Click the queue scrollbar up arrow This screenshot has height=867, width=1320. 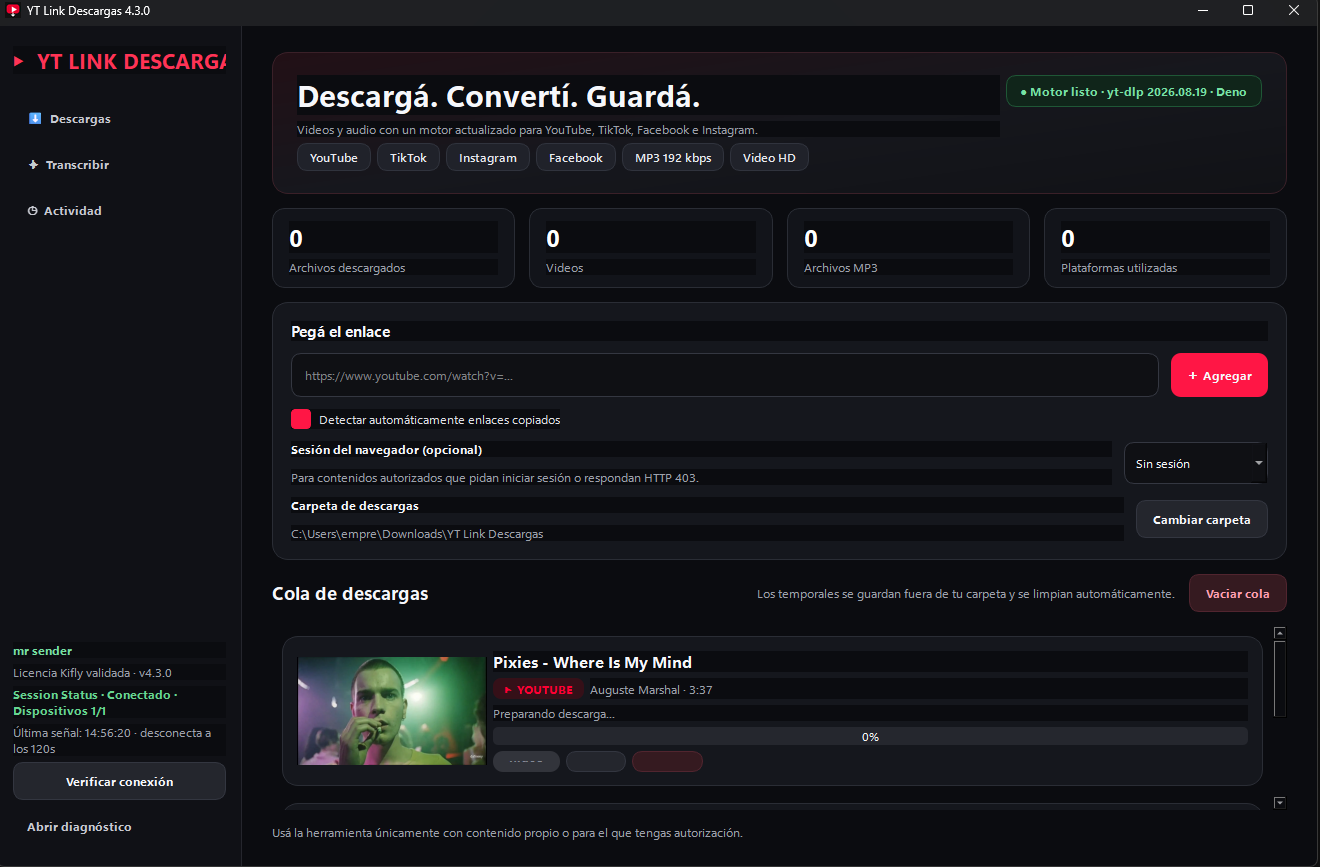pos(1279,633)
